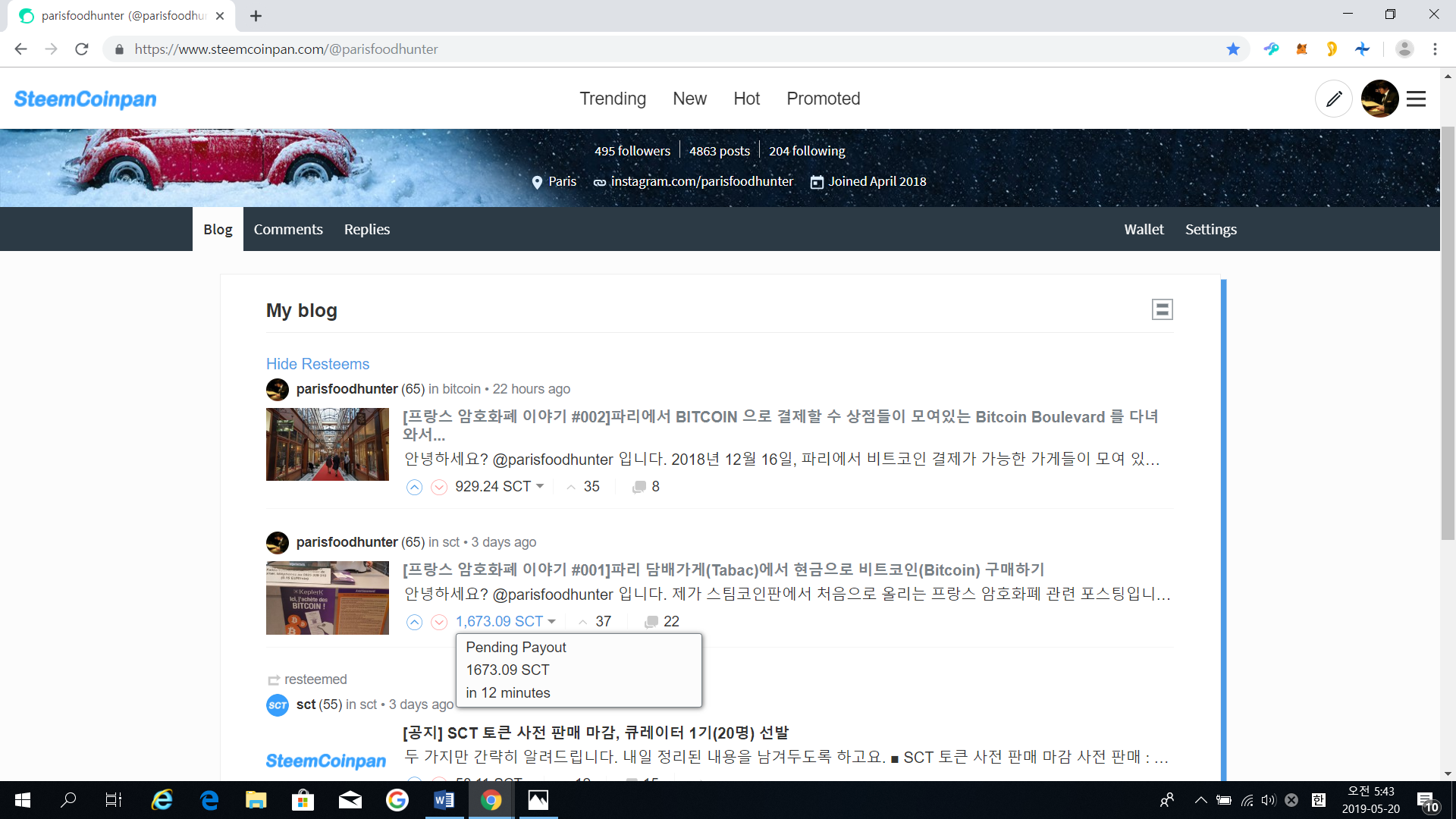This screenshot has height=819, width=1456.
Task: Open the Wallet link
Action: click(1144, 229)
